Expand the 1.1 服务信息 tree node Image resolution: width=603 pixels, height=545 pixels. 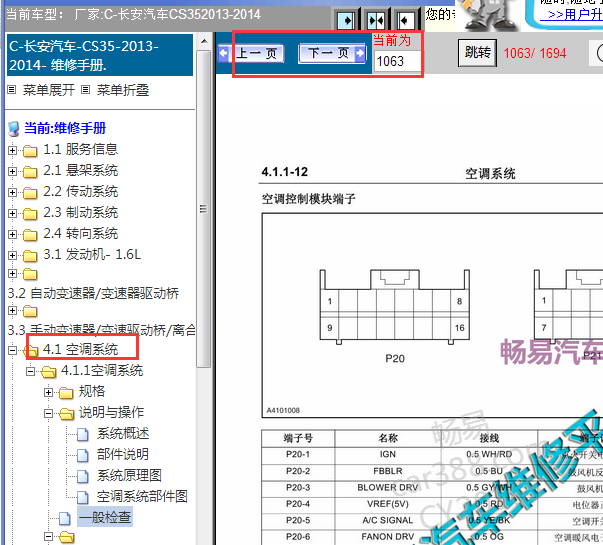coord(12,150)
